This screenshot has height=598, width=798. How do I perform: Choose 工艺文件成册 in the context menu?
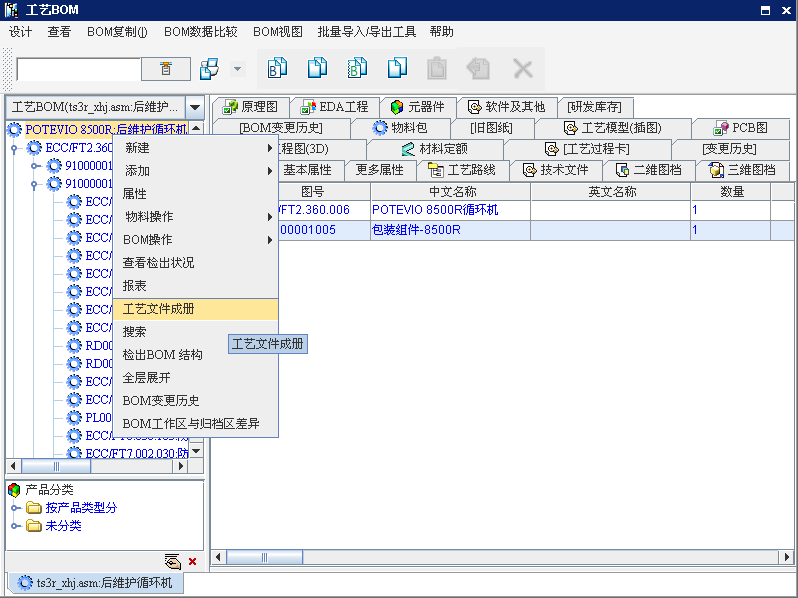159,309
